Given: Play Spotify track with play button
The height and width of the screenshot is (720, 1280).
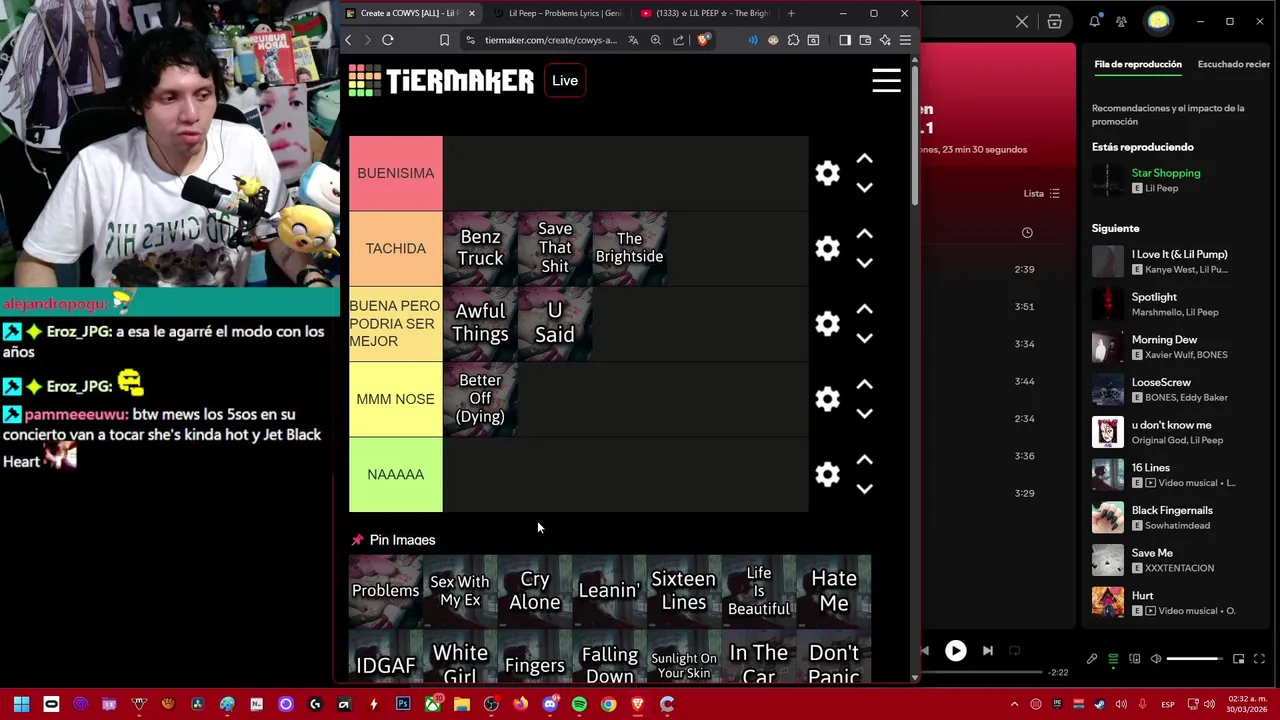Looking at the screenshot, I should (956, 651).
